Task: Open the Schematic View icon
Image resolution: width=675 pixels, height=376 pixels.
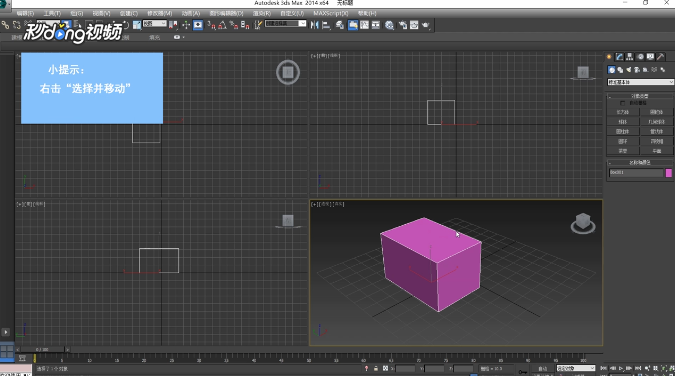Action: [376, 25]
